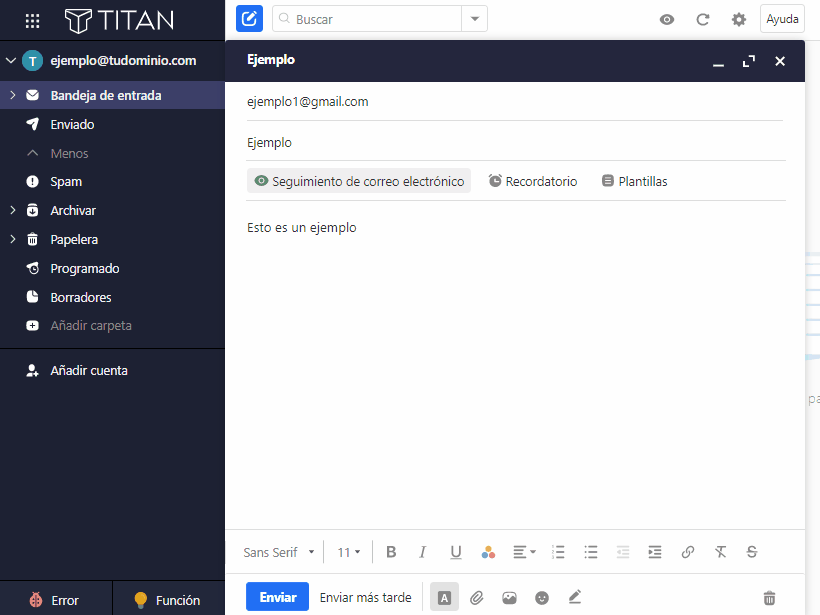Insert a hyperlink

tap(688, 552)
